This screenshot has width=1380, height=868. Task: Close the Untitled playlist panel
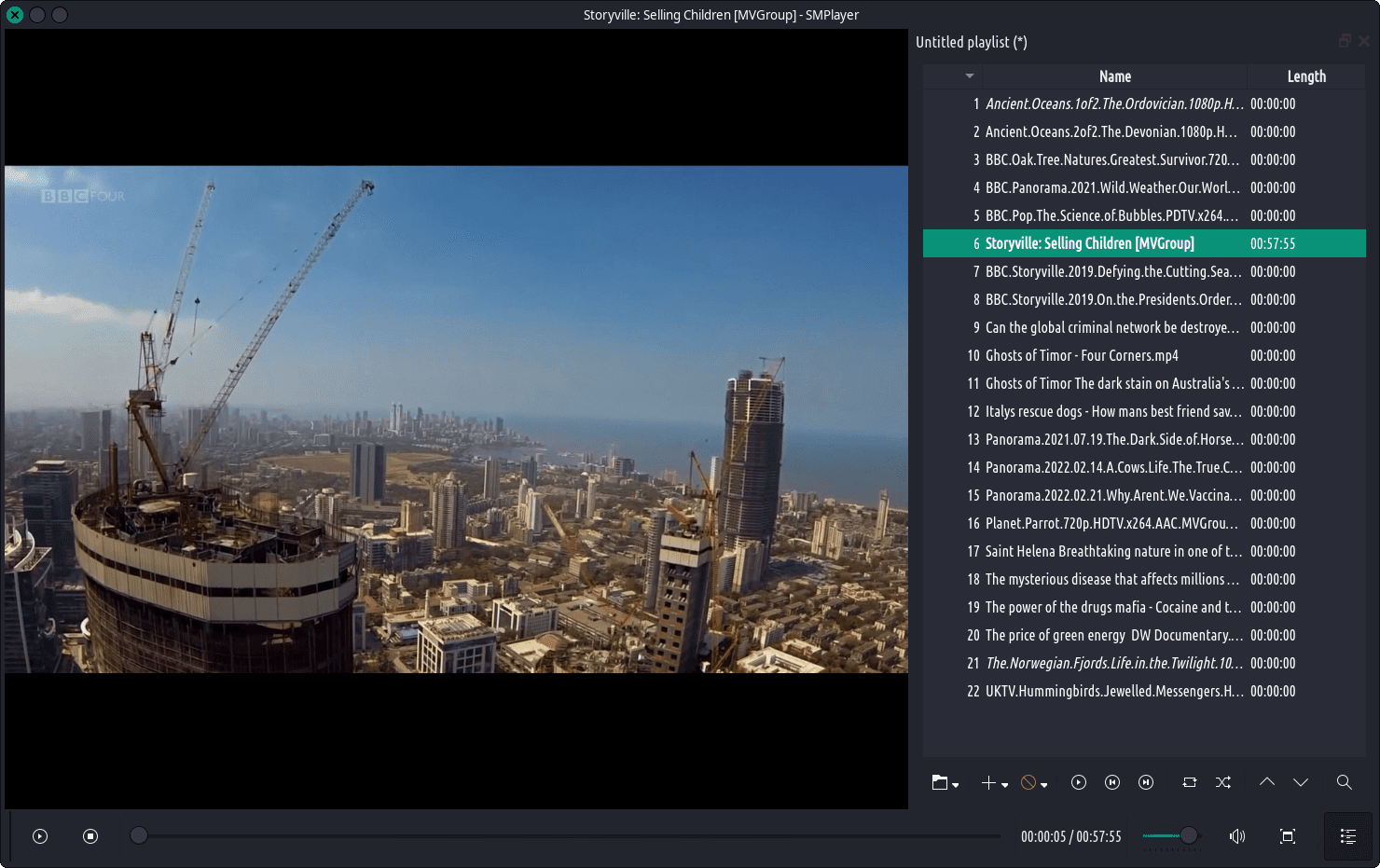pos(1364,41)
